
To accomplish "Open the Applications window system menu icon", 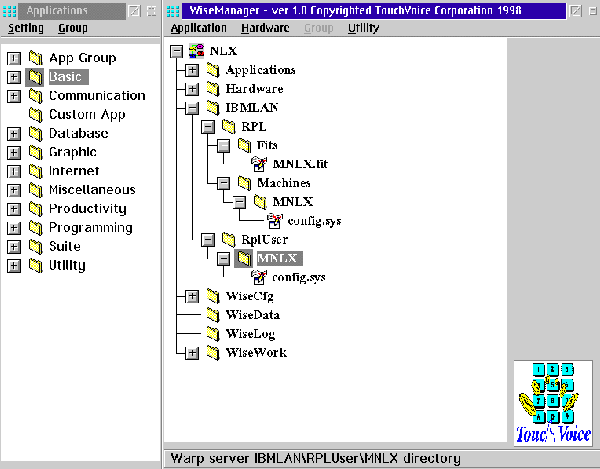I will [x=10, y=11].
